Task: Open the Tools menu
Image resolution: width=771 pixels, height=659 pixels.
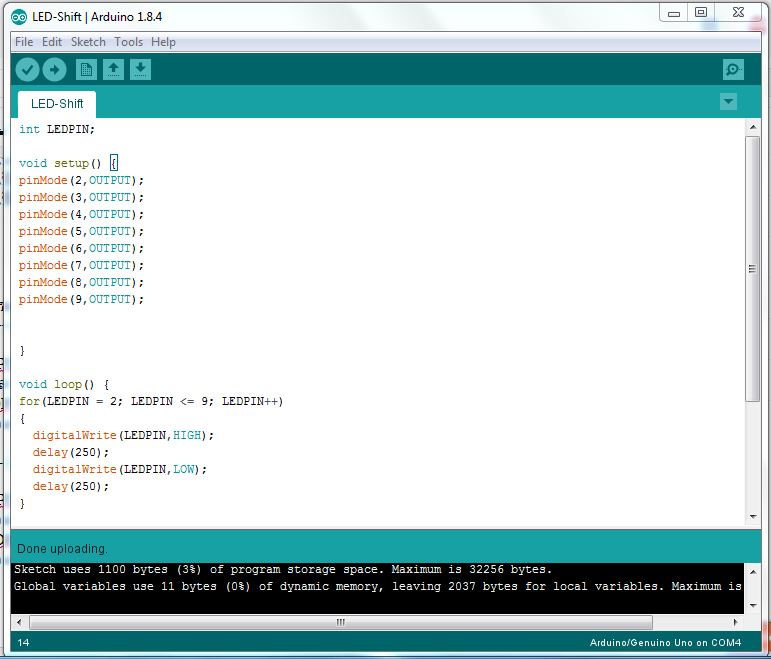Action: point(128,42)
